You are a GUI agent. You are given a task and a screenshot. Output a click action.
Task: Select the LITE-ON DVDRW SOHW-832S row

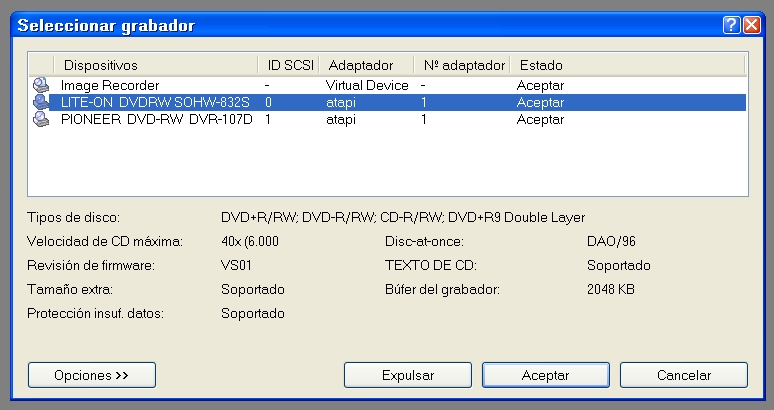pyautogui.click(x=387, y=102)
